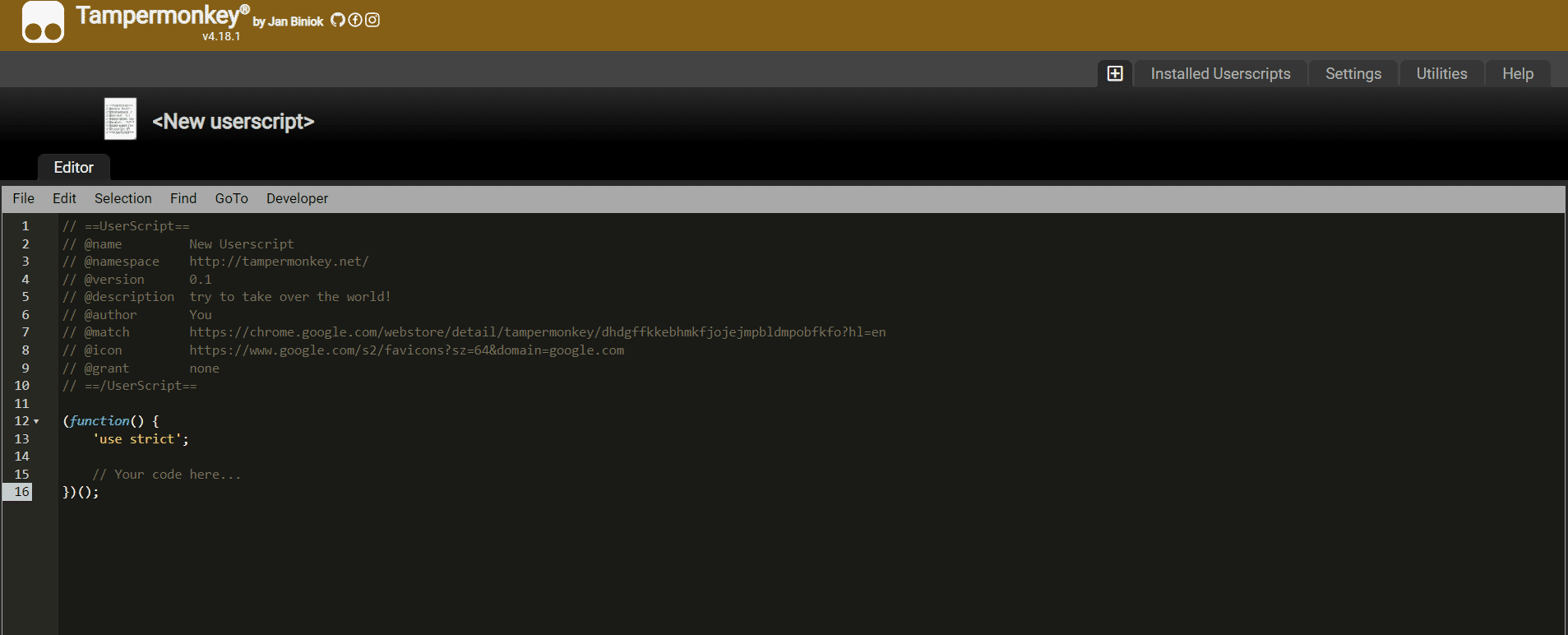Click the 'use strict' string
This screenshot has width=1568, height=635.
click(136, 439)
